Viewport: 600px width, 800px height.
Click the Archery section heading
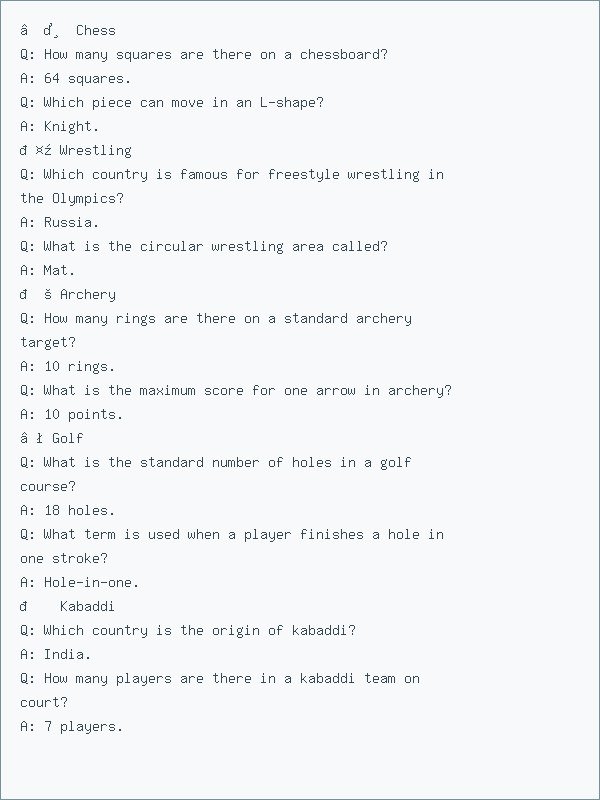point(87,294)
